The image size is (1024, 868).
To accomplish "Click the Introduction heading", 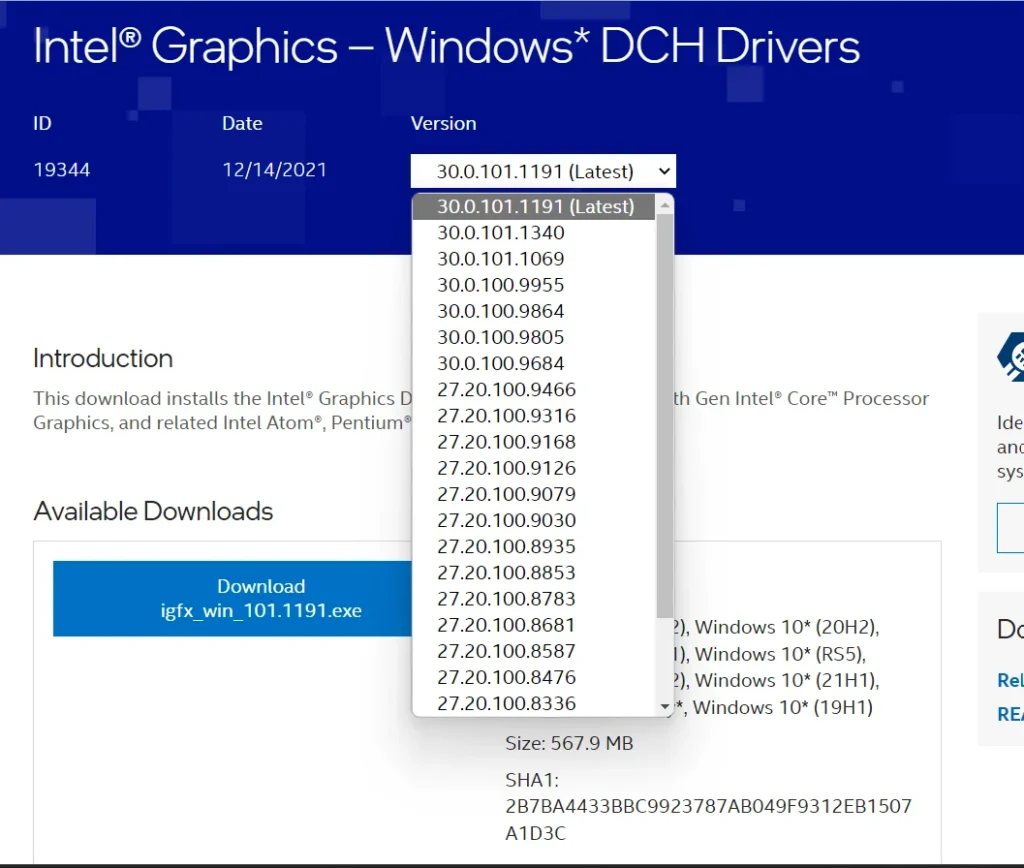I will pos(103,359).
